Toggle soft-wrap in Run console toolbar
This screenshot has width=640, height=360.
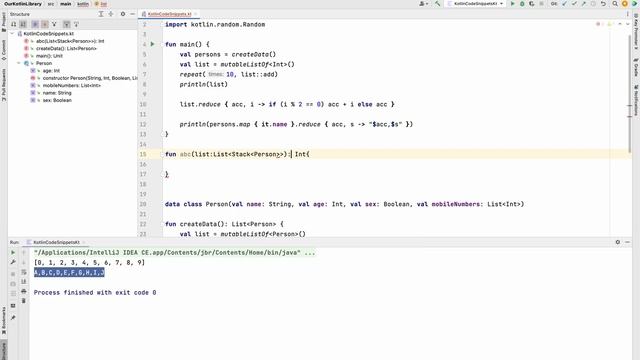click(24, 272)
